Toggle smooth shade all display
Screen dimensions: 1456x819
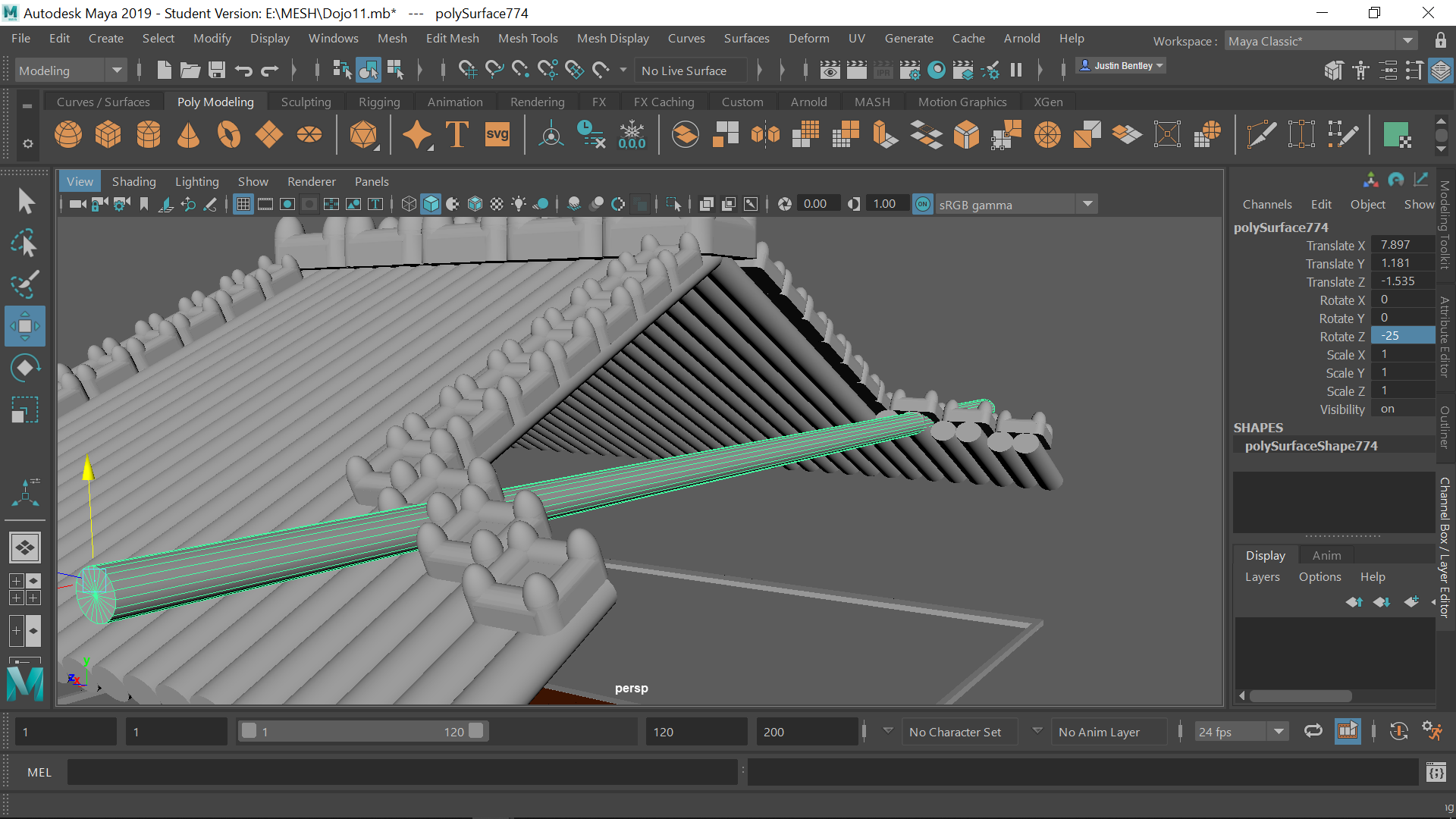(431, 204)
